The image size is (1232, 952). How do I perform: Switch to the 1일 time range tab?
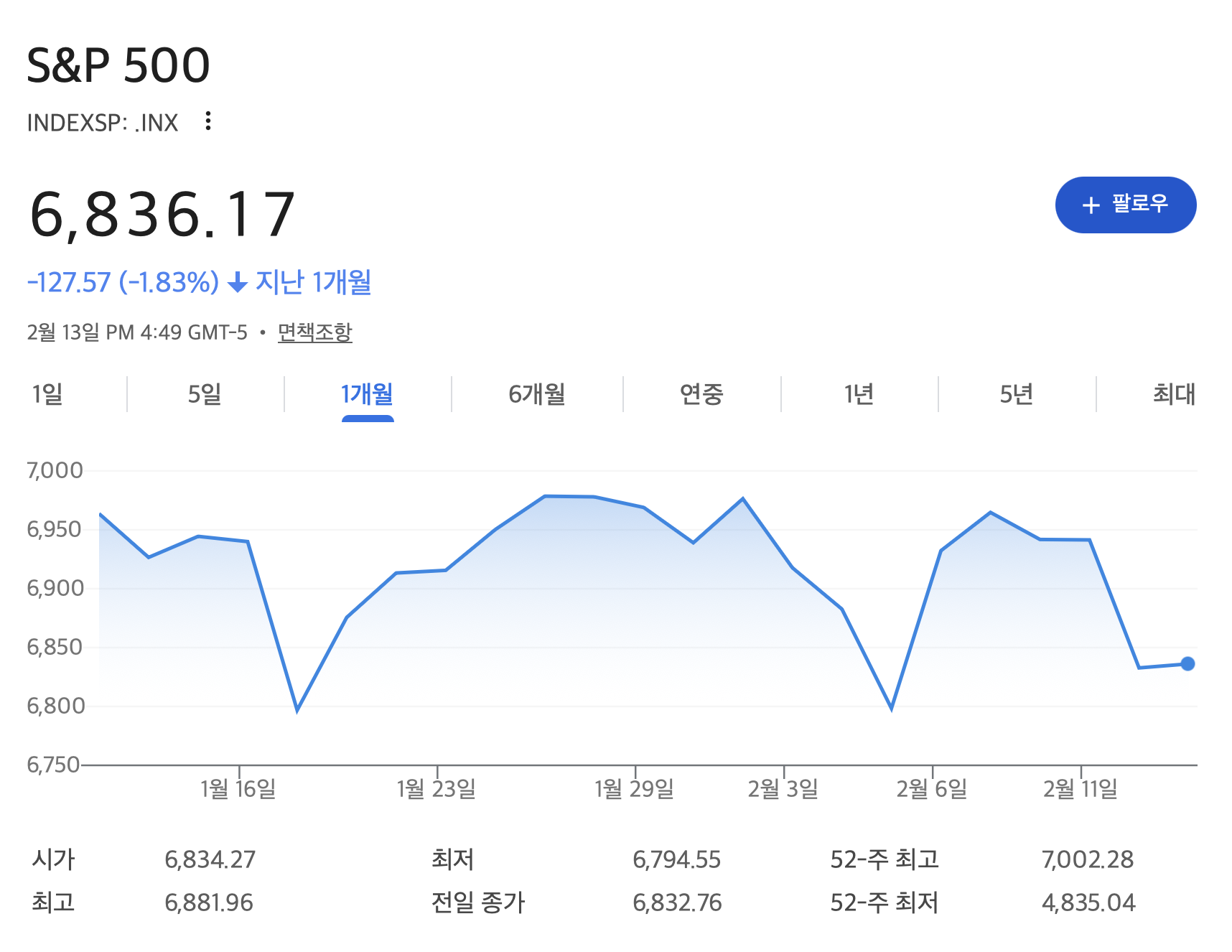click(47, 394)
